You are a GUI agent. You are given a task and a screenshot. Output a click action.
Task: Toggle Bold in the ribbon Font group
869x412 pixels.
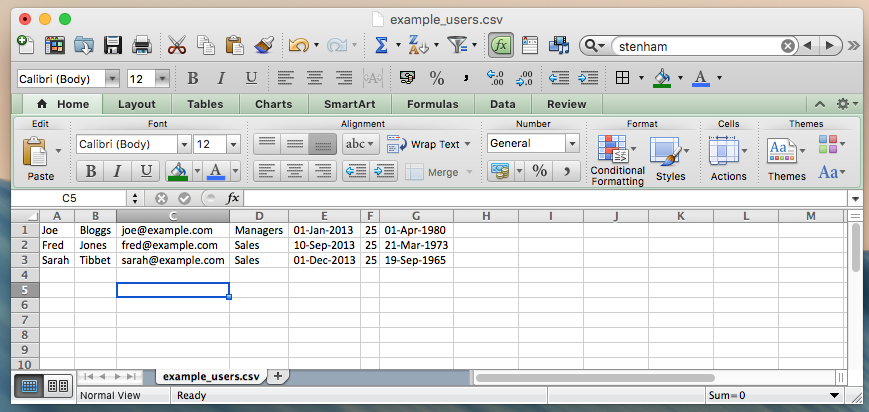point(91,171)
